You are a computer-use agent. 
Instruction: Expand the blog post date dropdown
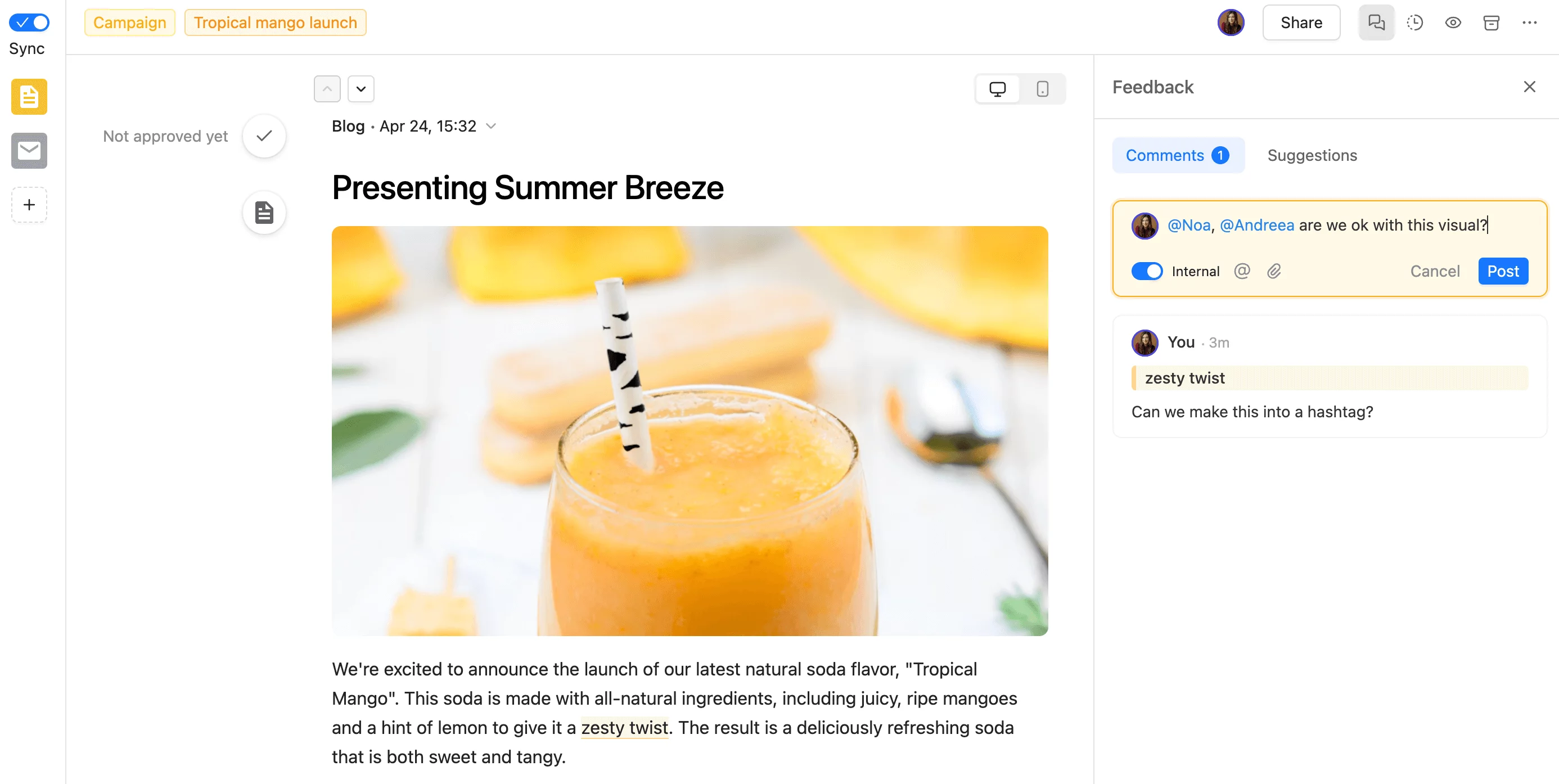(x=492, y=126)
